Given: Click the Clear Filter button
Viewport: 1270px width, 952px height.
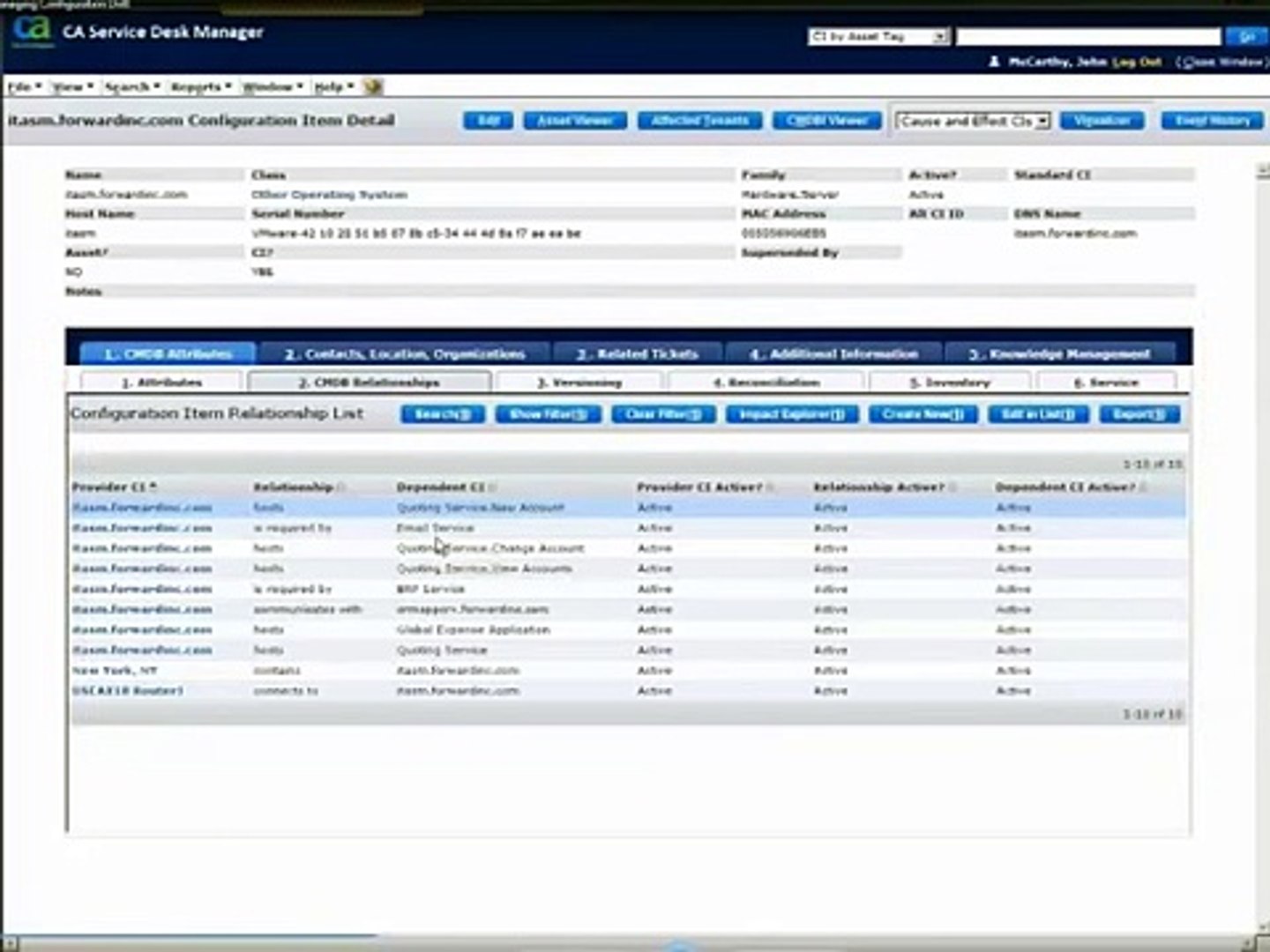Looking at the screenshot, I should tap(663, 414).
